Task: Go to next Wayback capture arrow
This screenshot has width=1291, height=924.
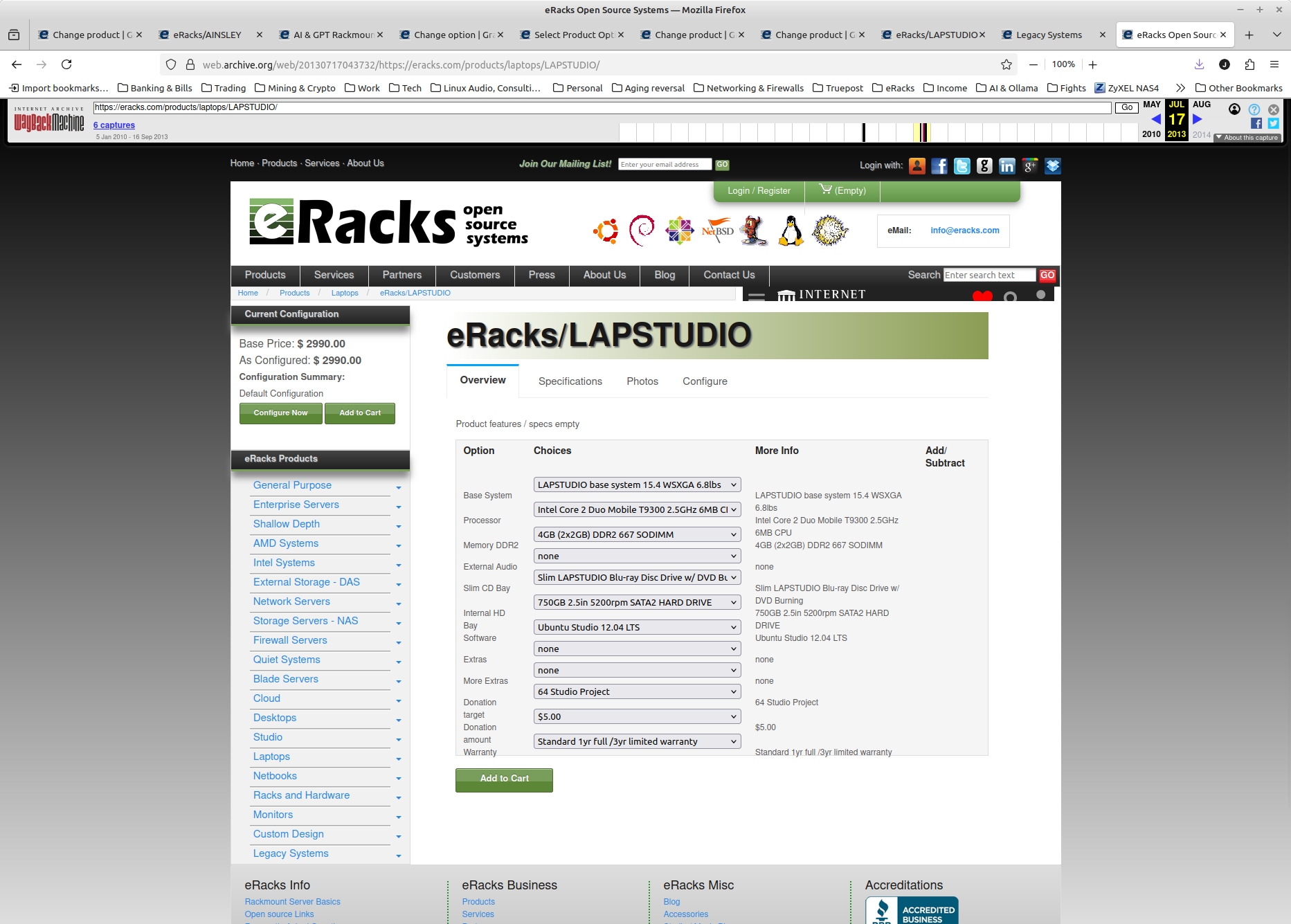Action: (1198, 119)
